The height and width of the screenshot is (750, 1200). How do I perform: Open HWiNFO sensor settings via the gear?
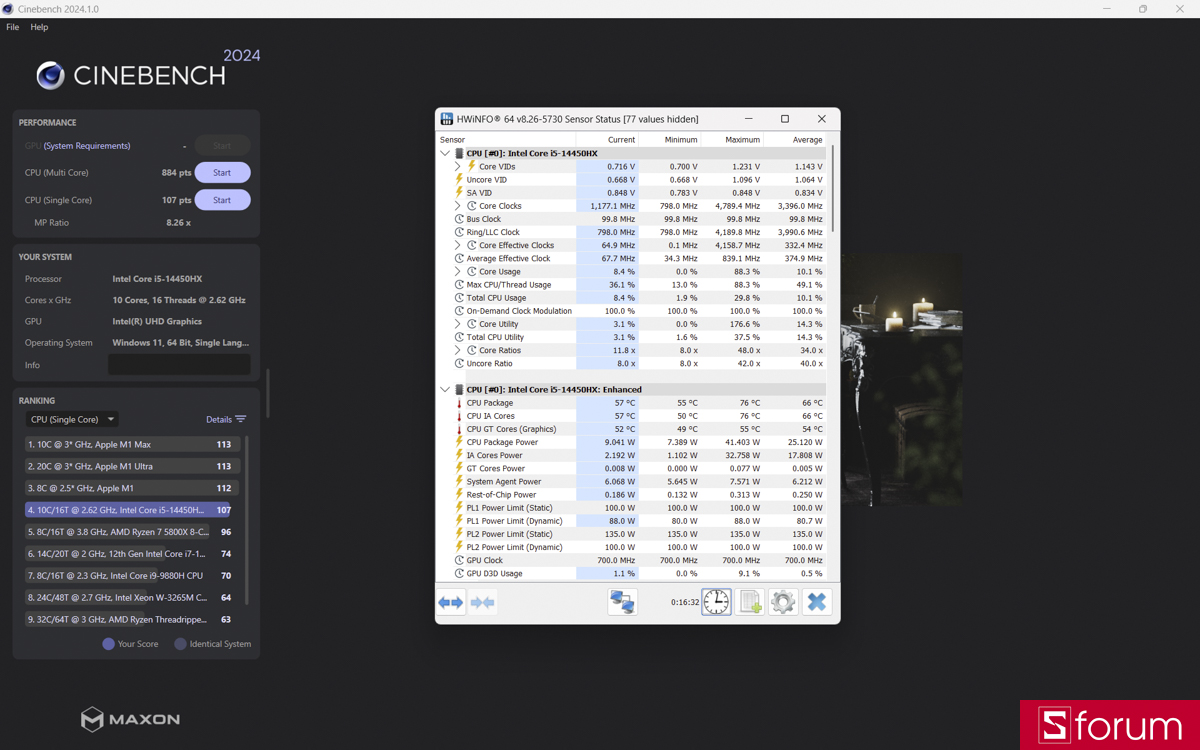(783, 602)
